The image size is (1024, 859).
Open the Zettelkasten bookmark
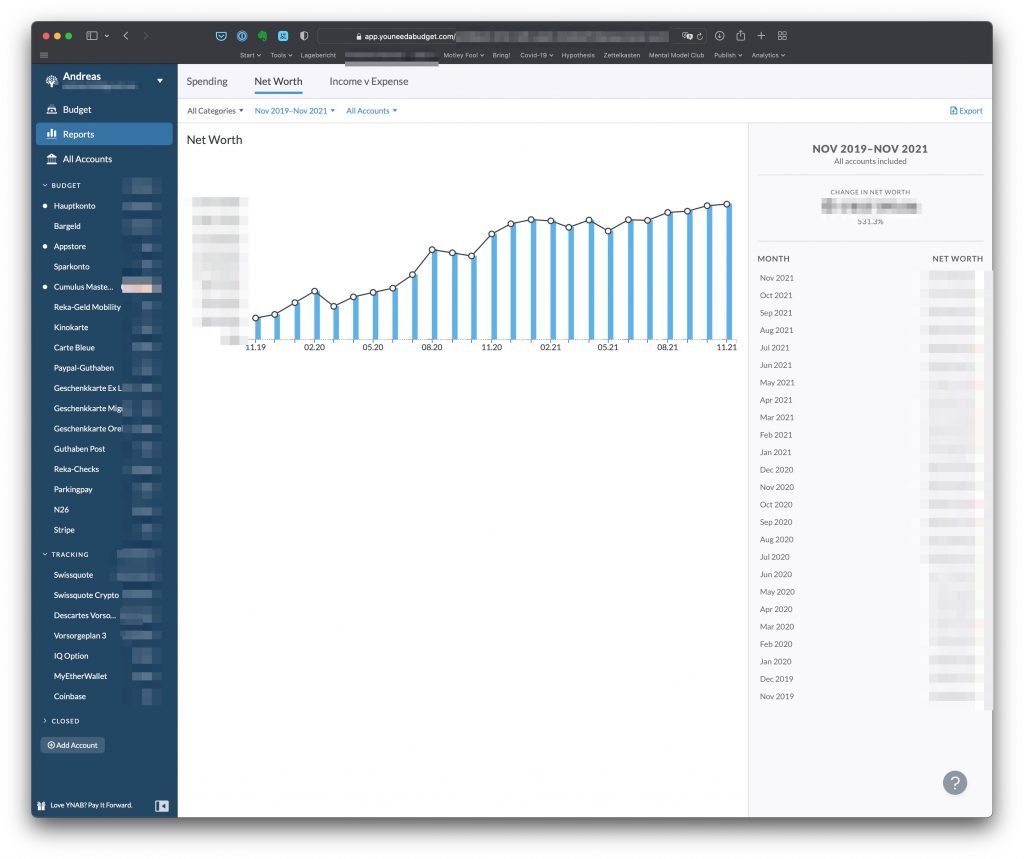tap(622, 56)
